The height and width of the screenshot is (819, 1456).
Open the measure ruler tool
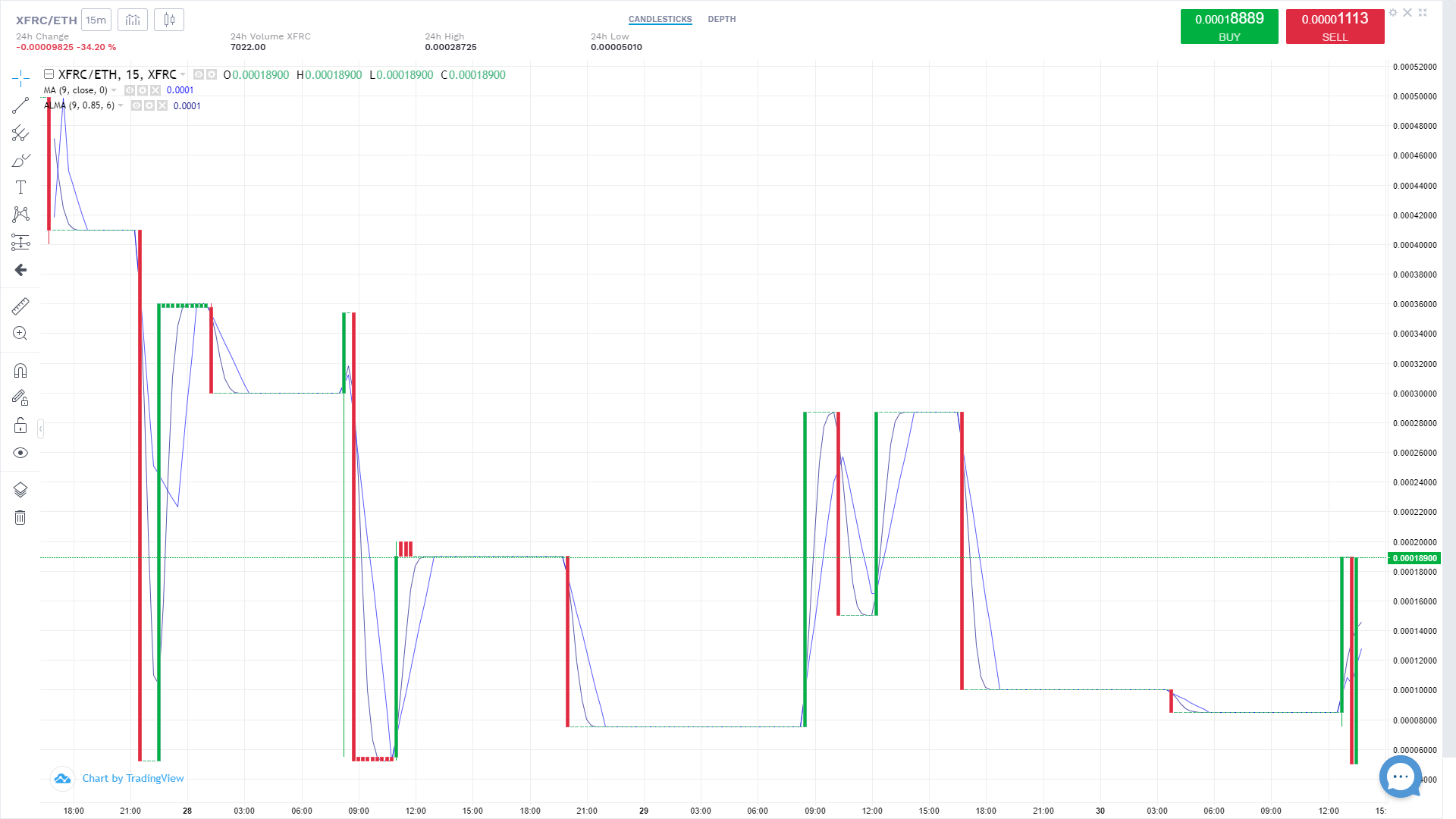click(20, 306)
